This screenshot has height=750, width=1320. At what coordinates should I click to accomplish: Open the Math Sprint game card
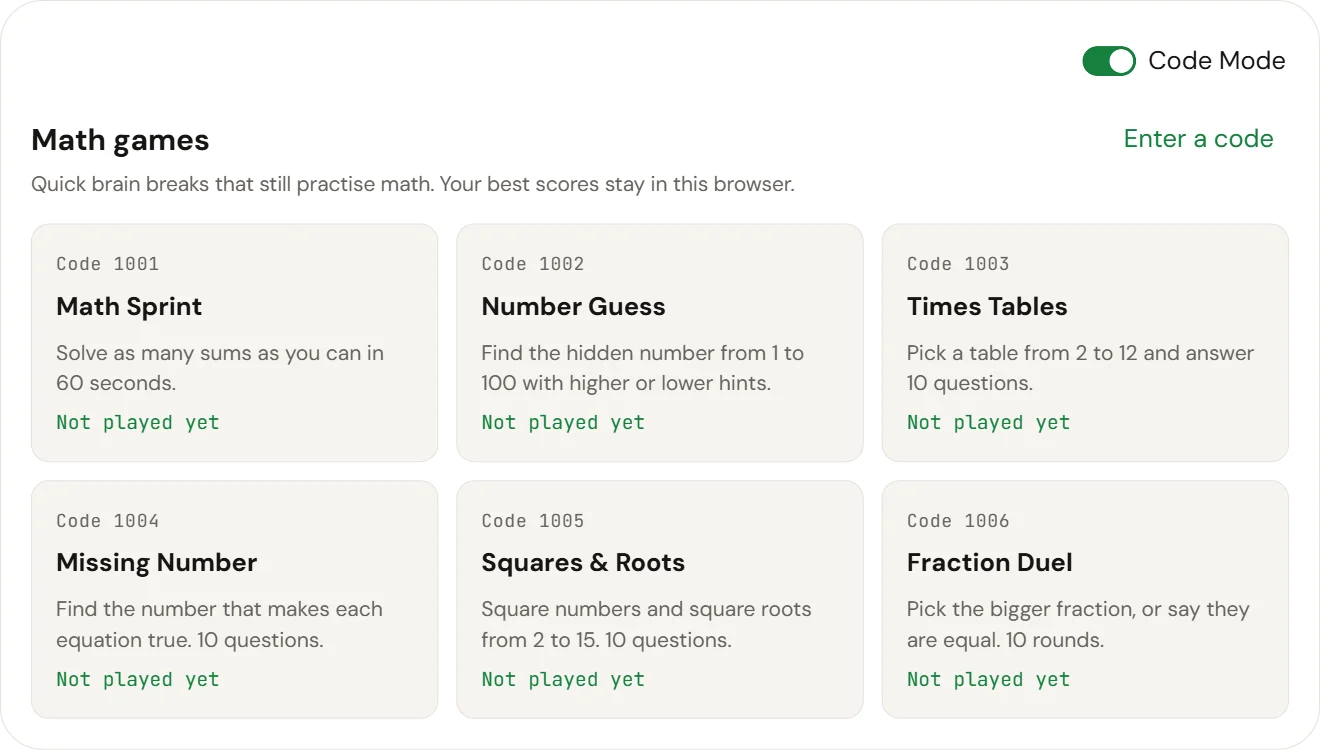pyautogui.click(x=235, y=343)
